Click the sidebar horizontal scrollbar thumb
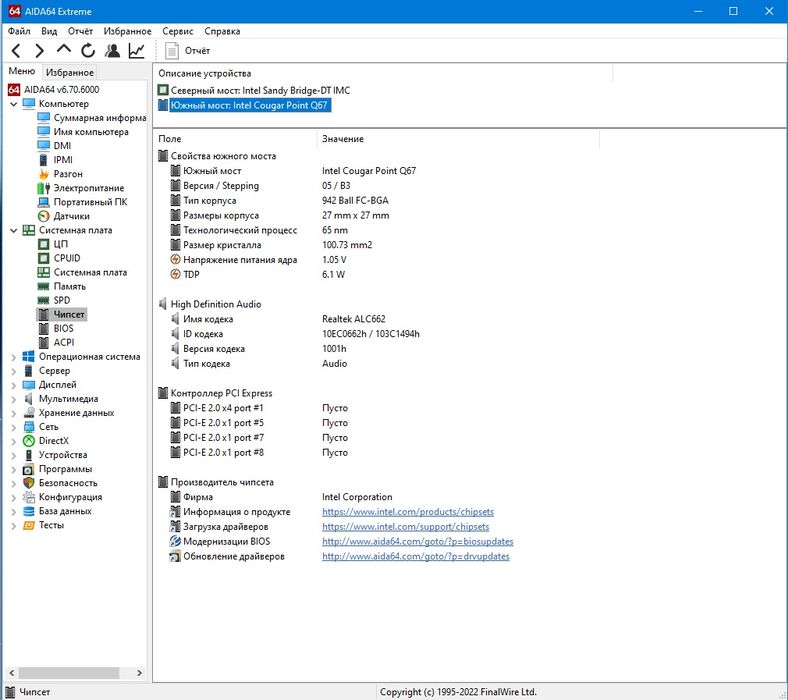This screenshot has width=788, height=700. [x=69, y=672]
